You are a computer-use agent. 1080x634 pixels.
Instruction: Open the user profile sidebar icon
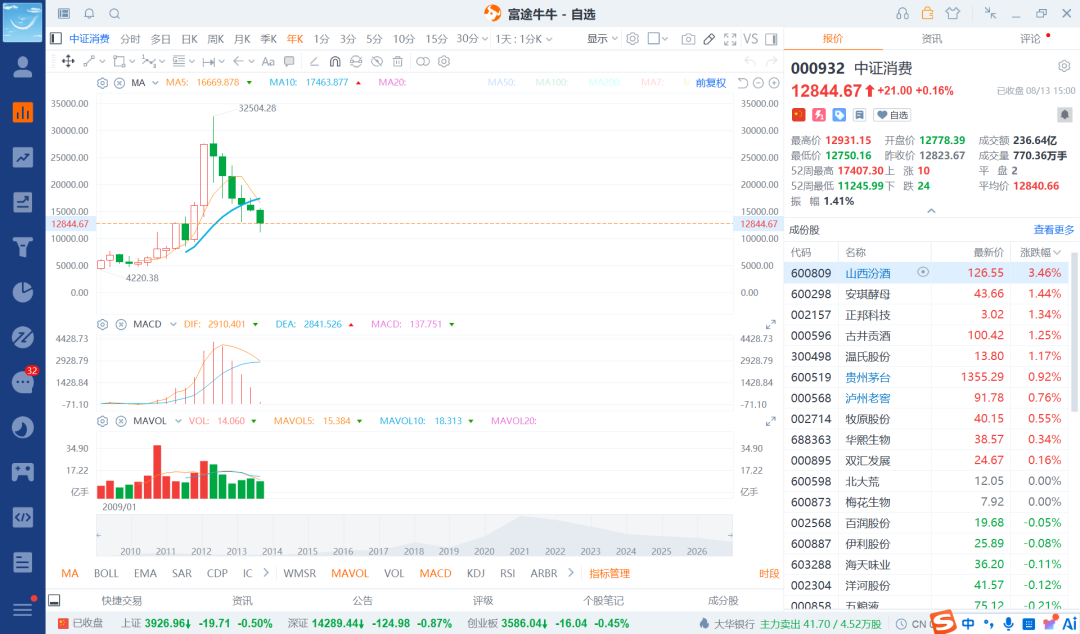pos(23,67)
